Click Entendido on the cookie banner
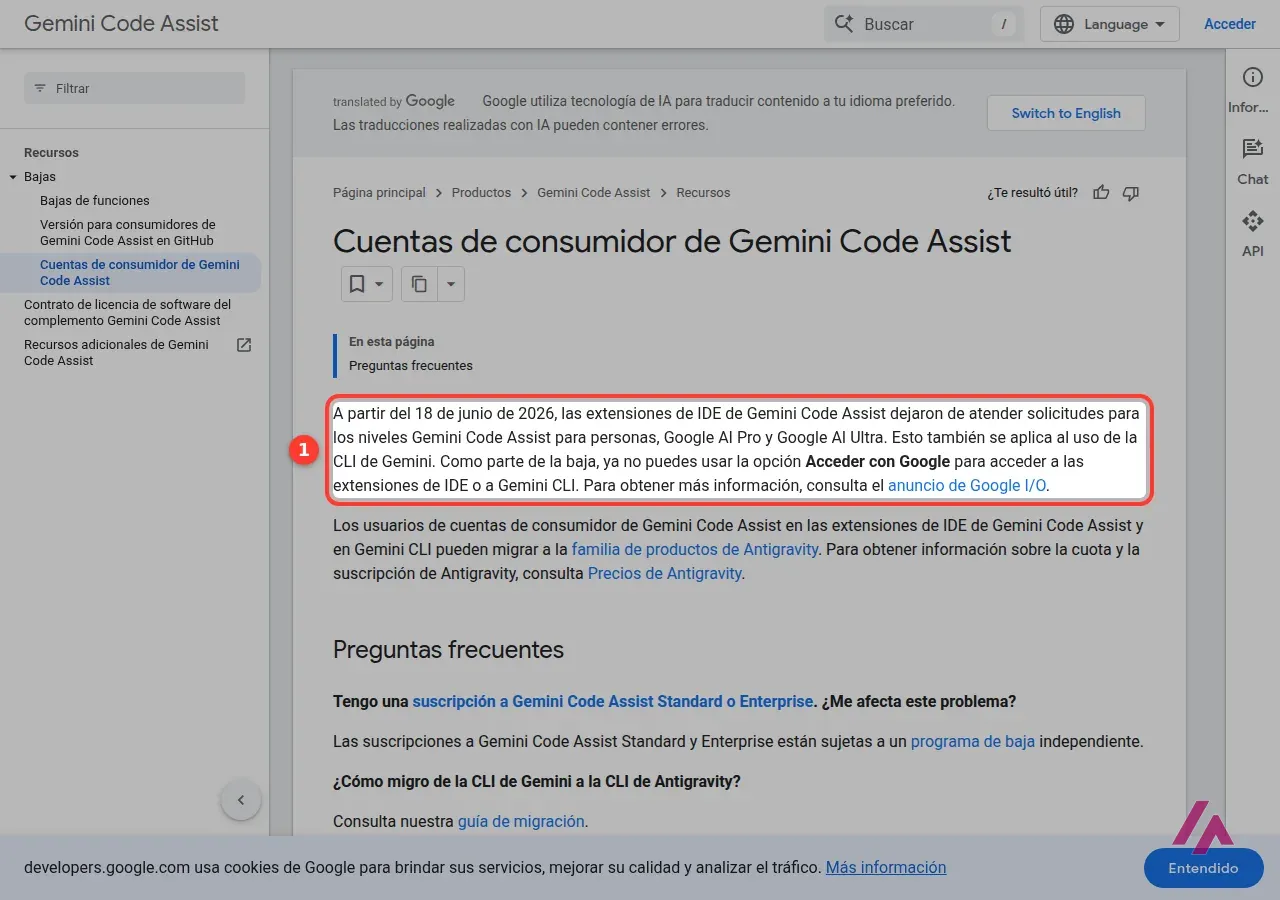Viewport: 1280px width, 900px height. 1203,868
